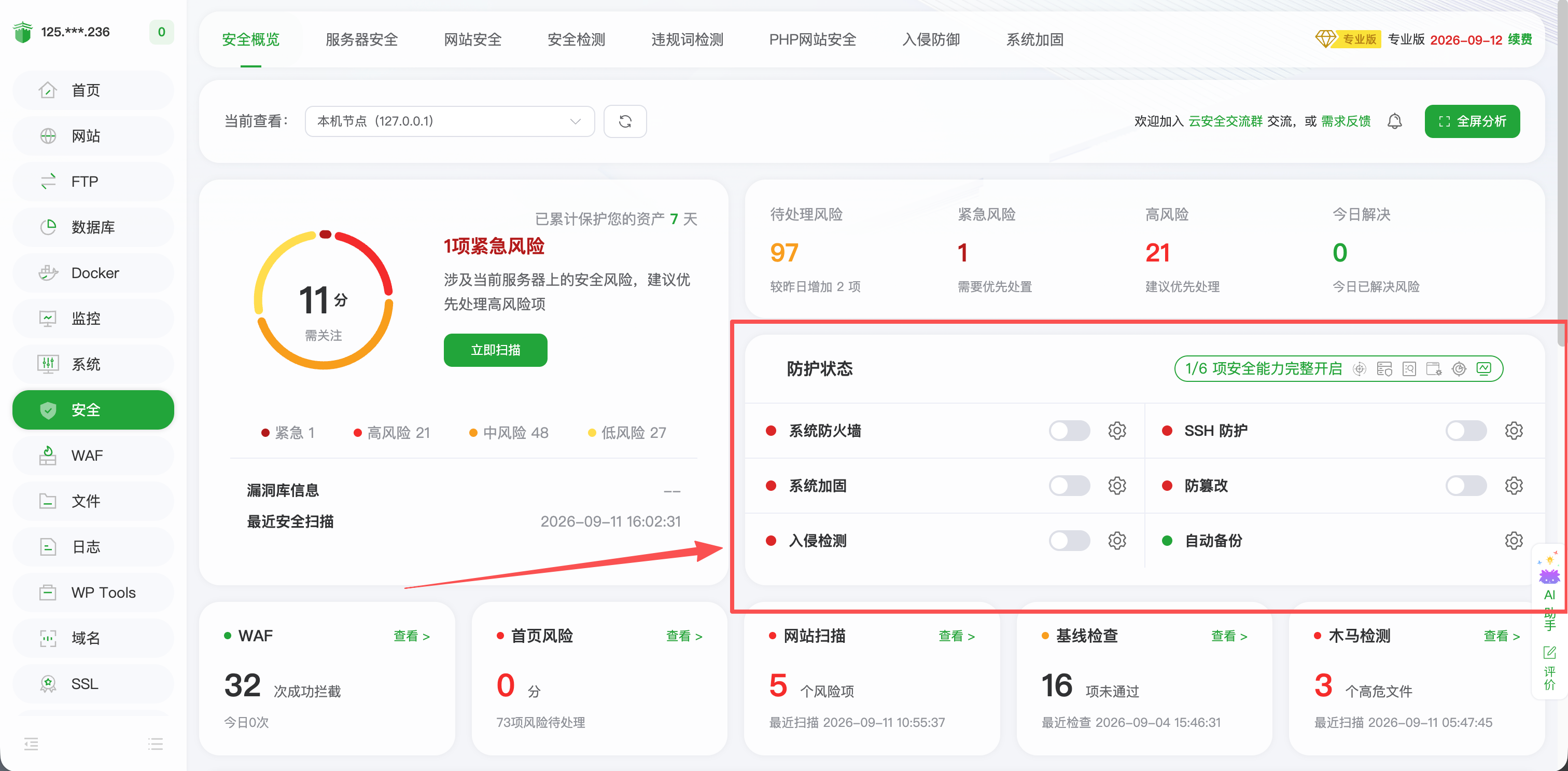Enable the SSH 防护 toggle

coord(1466,431)
